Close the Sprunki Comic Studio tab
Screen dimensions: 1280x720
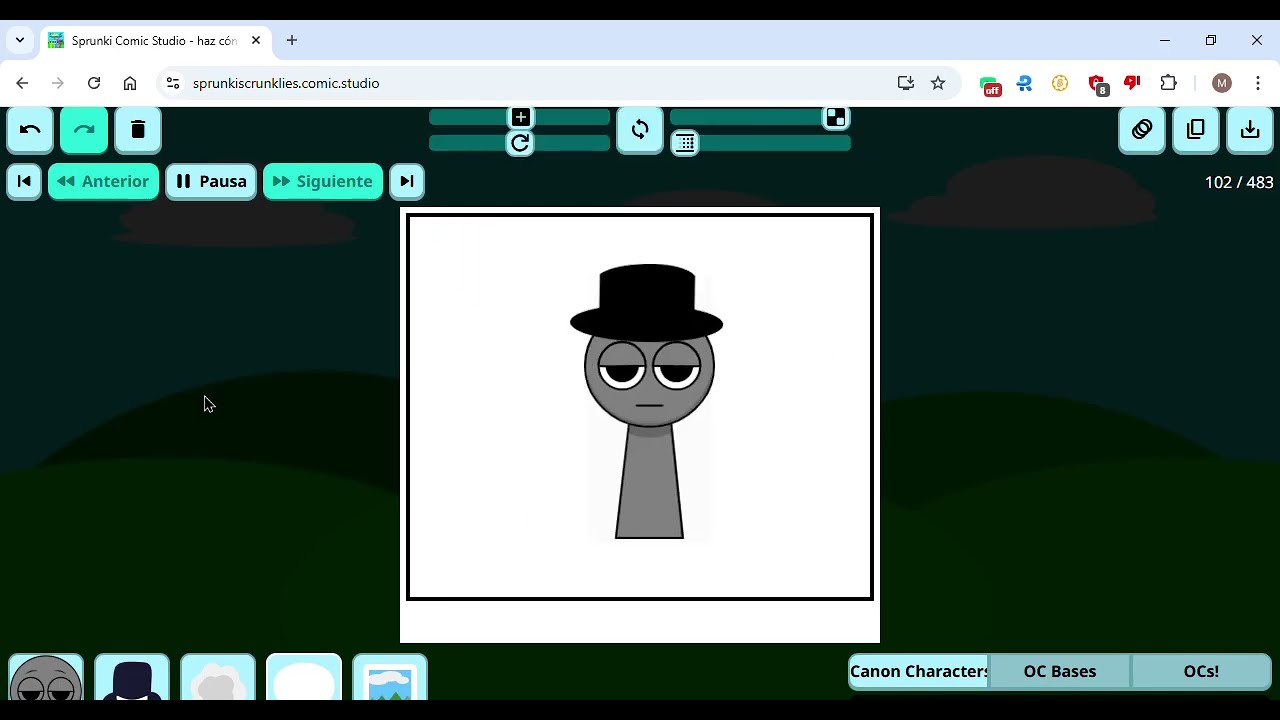point(256,40)
